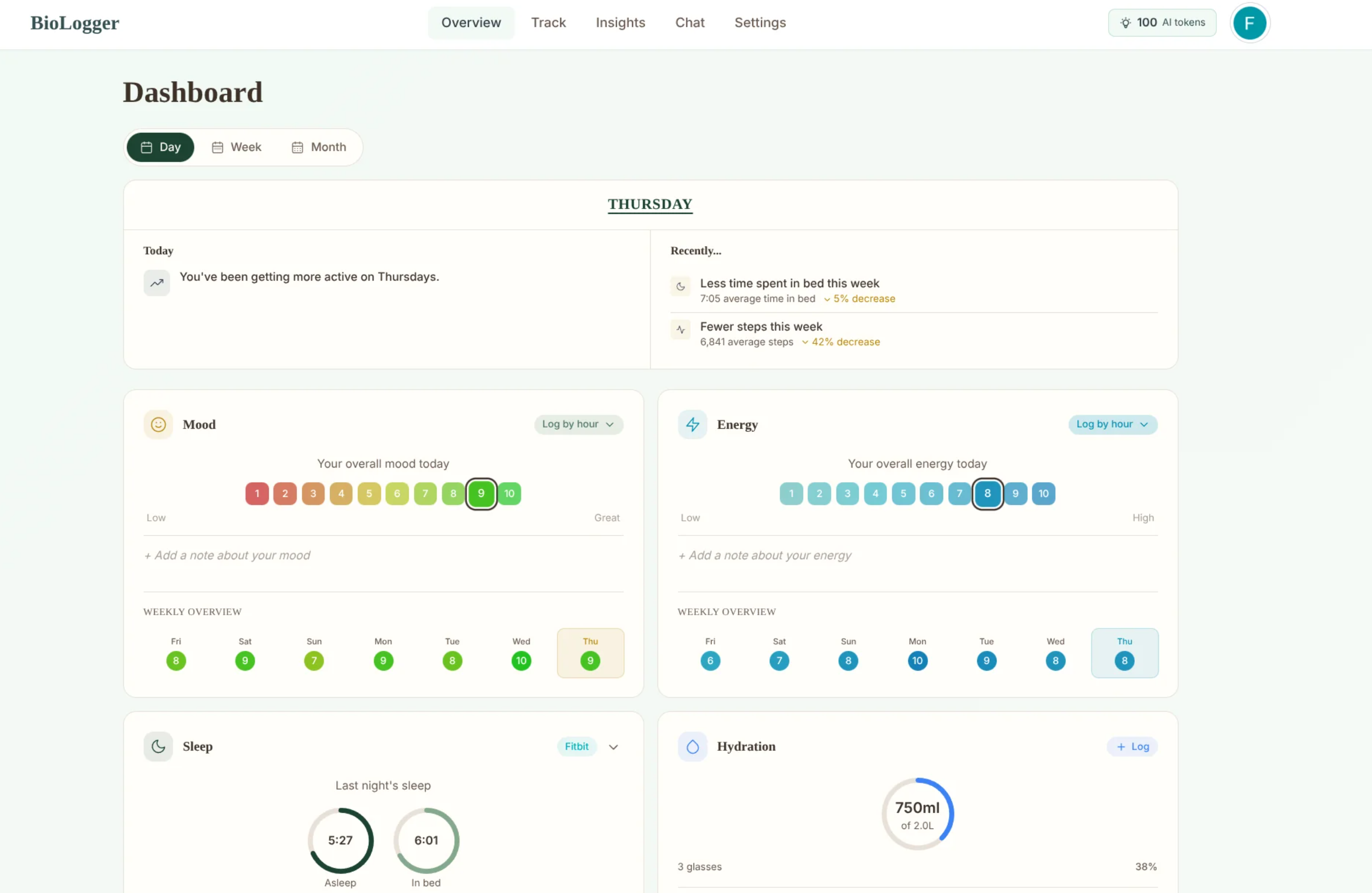Click the Hydration Log button
1372x893 pixels.
[1132, 746]
